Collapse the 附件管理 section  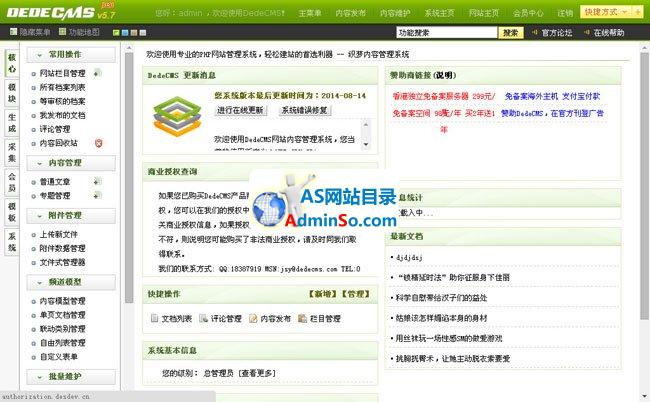click(71, 216)
